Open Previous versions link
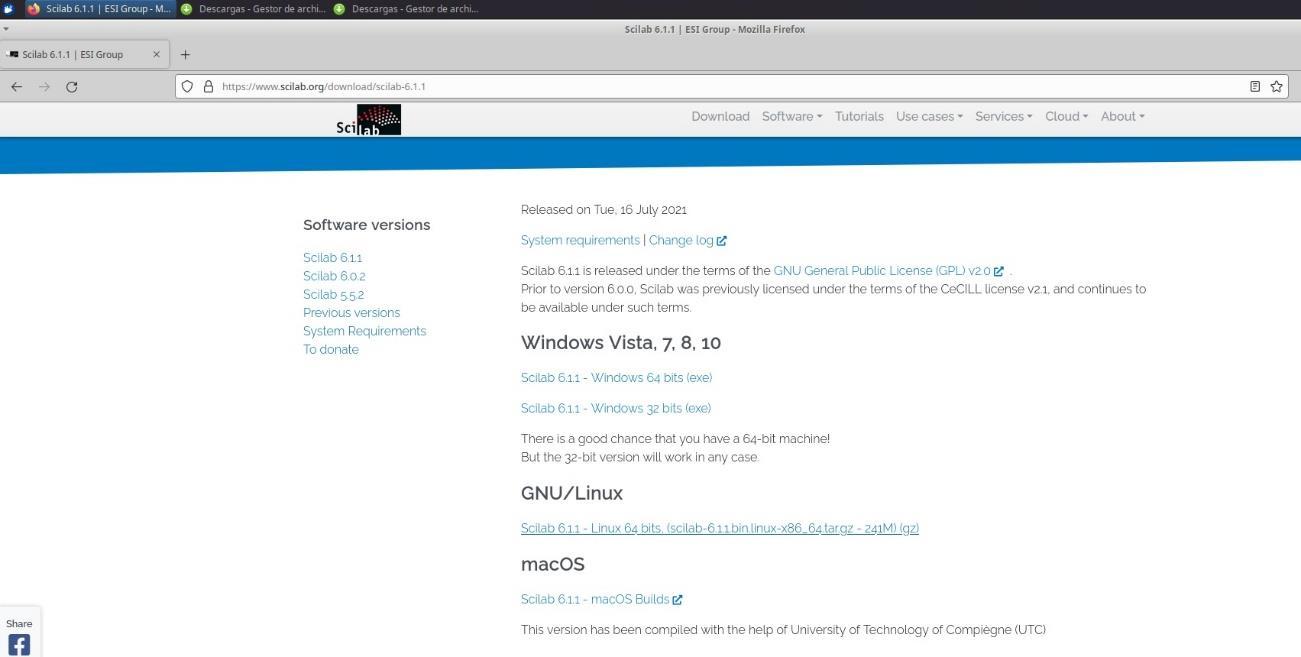The image size is (1301, 657). 351,313
